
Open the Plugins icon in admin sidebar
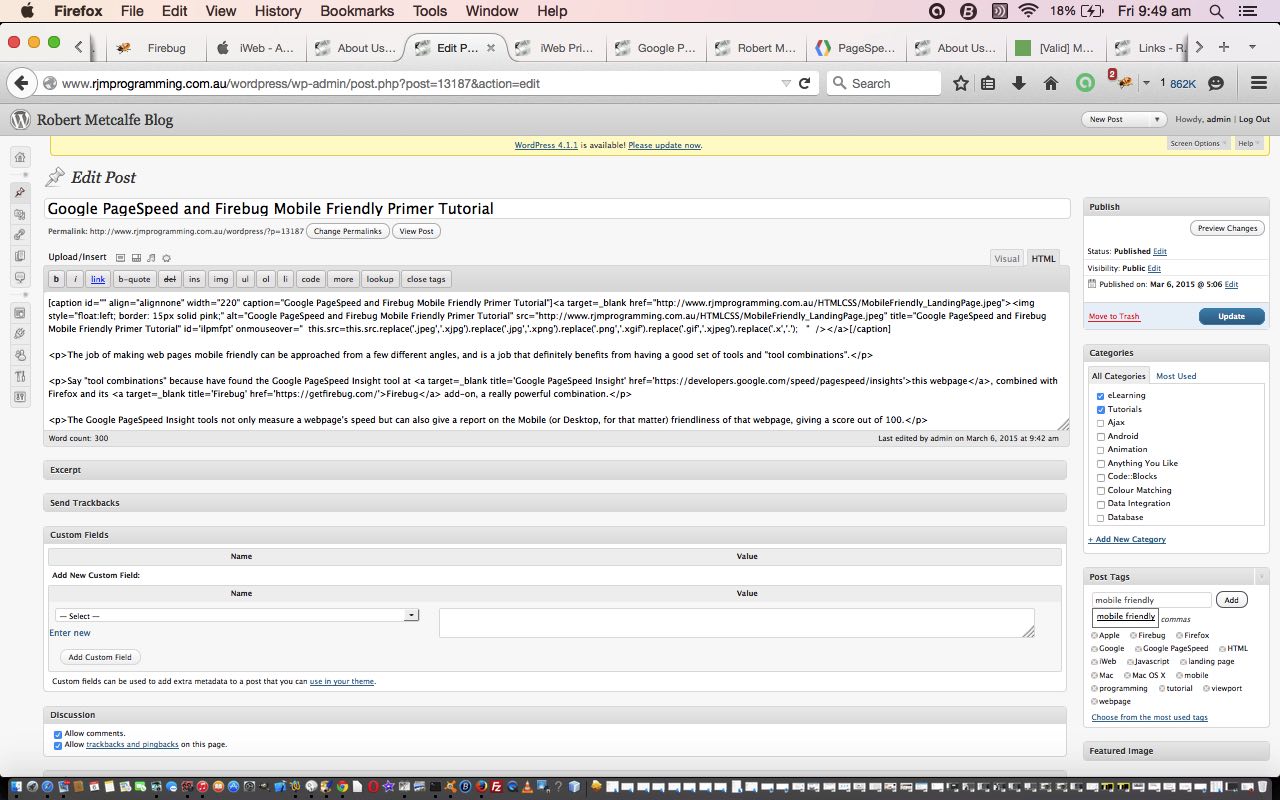20,334
